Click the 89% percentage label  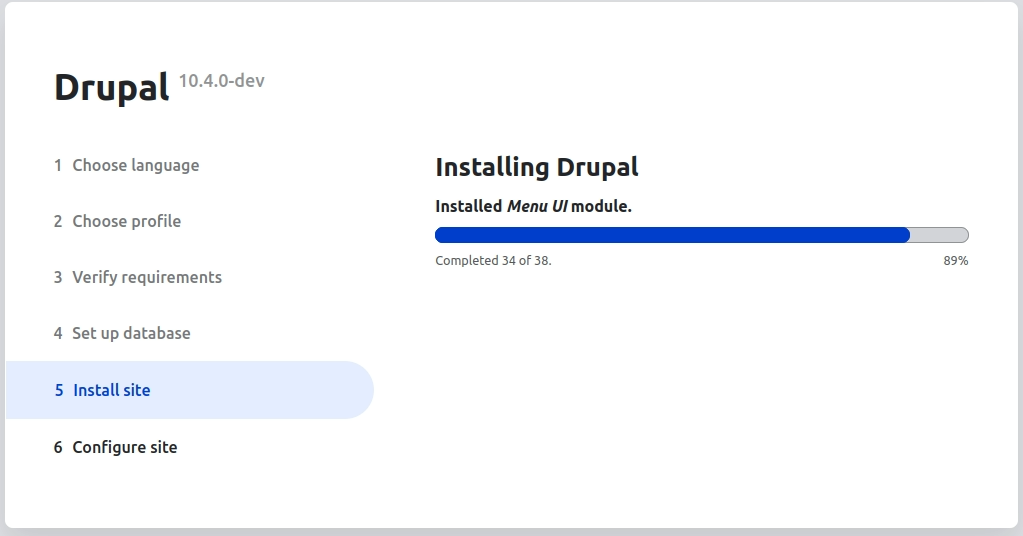[956, 261]
